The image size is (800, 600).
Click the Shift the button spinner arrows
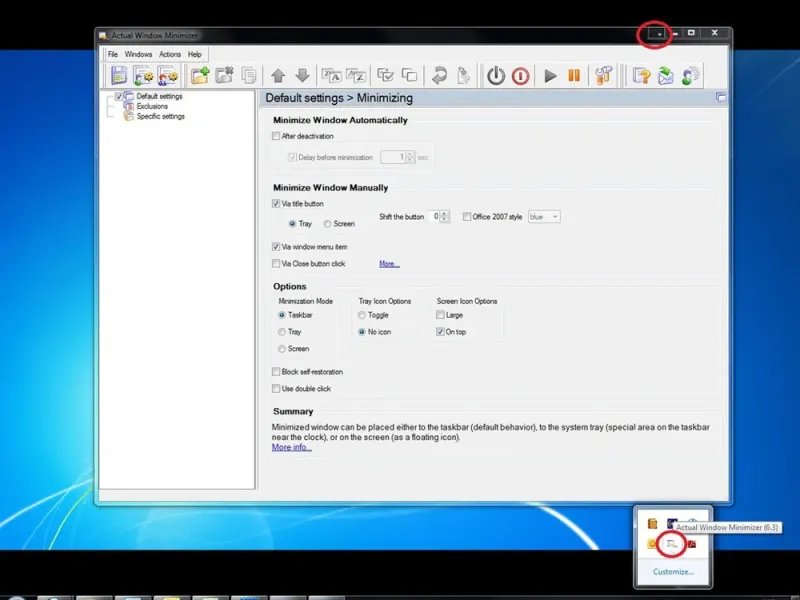[x=444, y=217]
